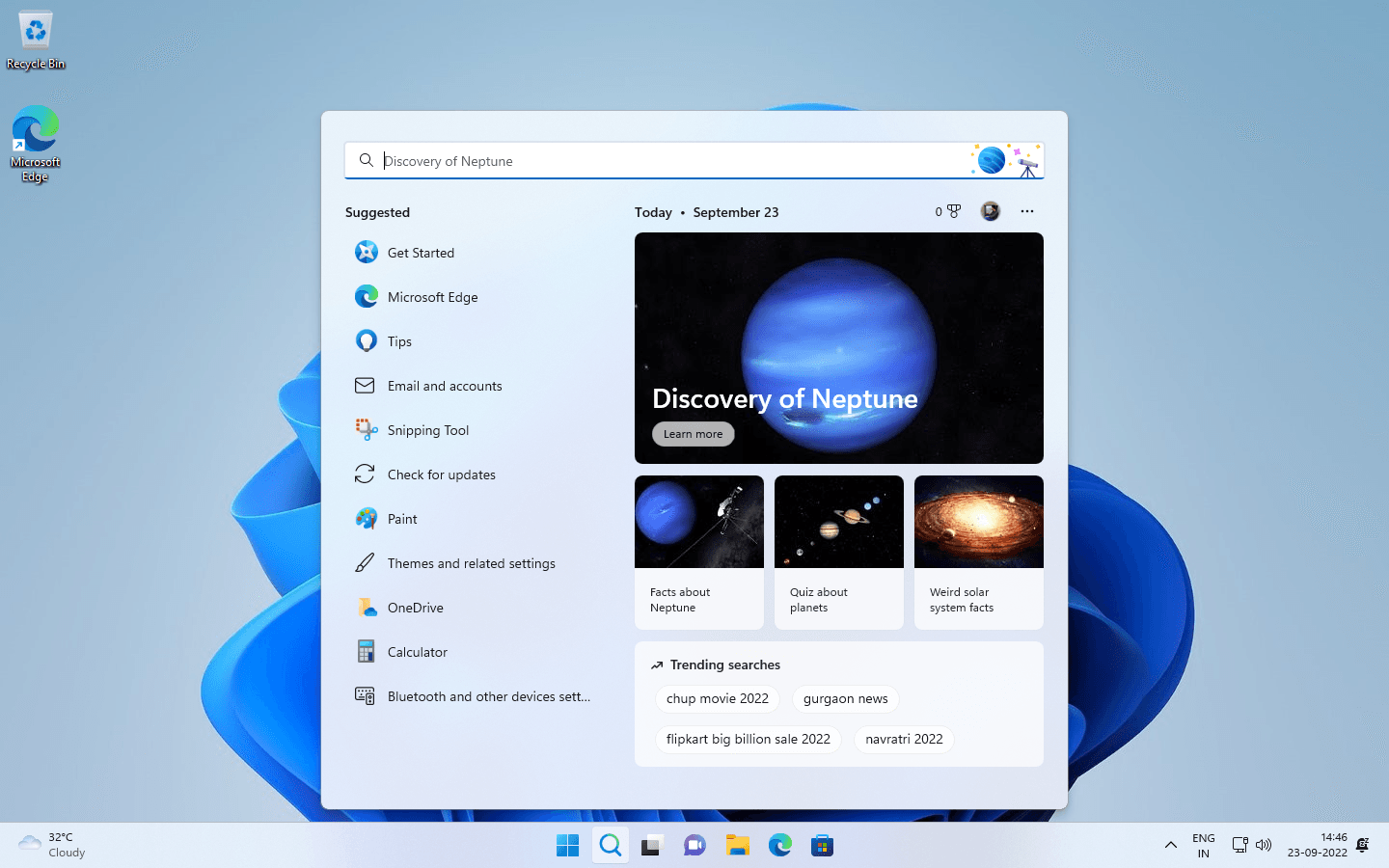Open the user profile avatar
1389x868 pixels.
(991, 211)
